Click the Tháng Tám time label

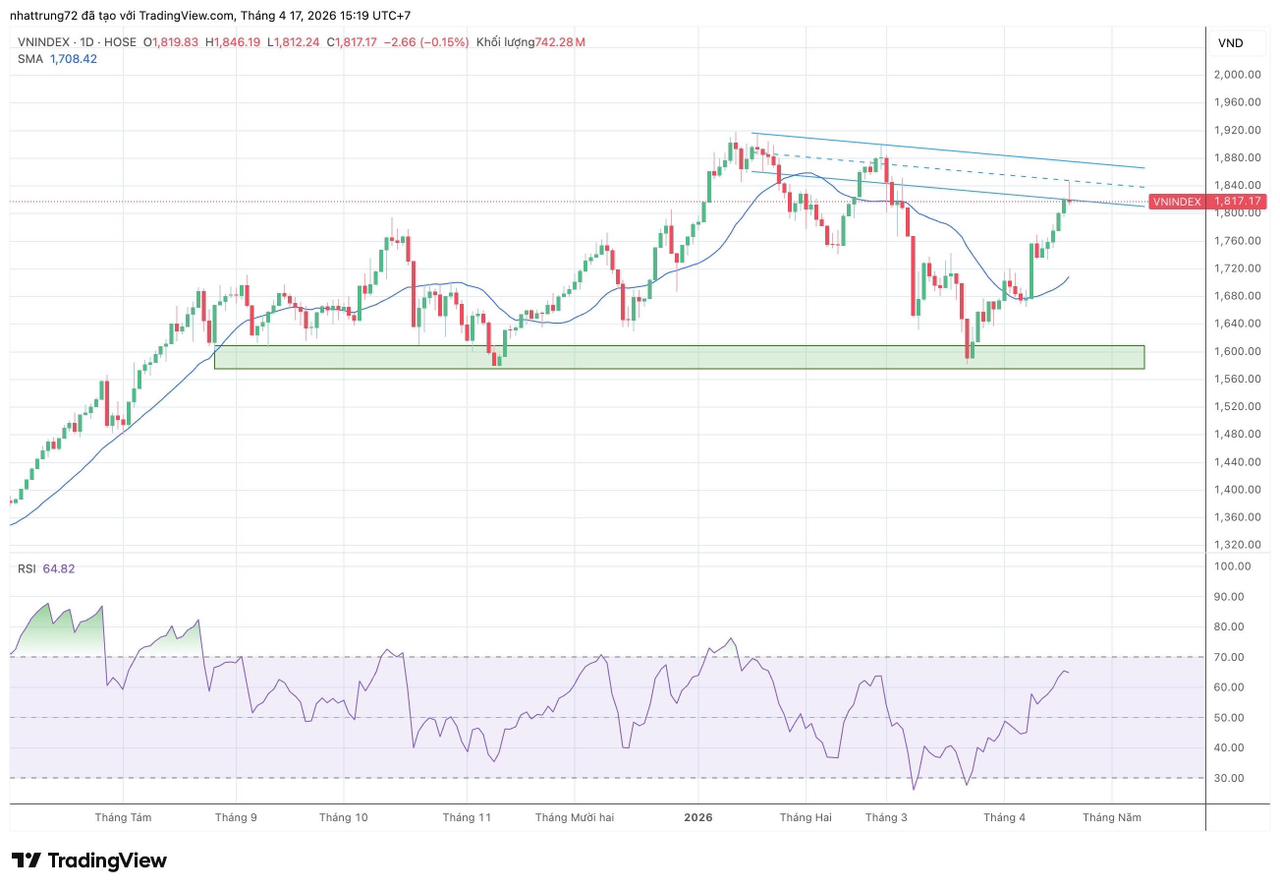[x=123, y=817]
